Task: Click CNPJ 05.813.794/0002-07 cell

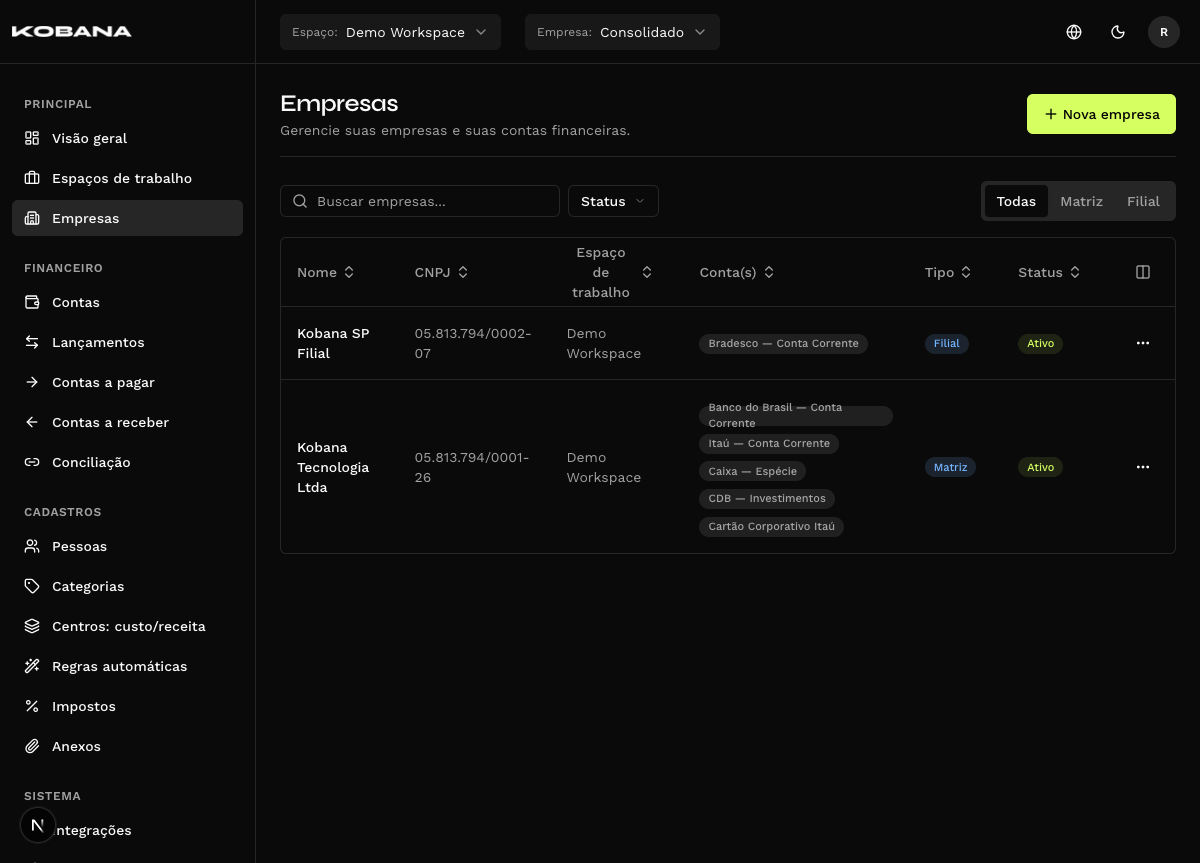Action: coord(473,343)
